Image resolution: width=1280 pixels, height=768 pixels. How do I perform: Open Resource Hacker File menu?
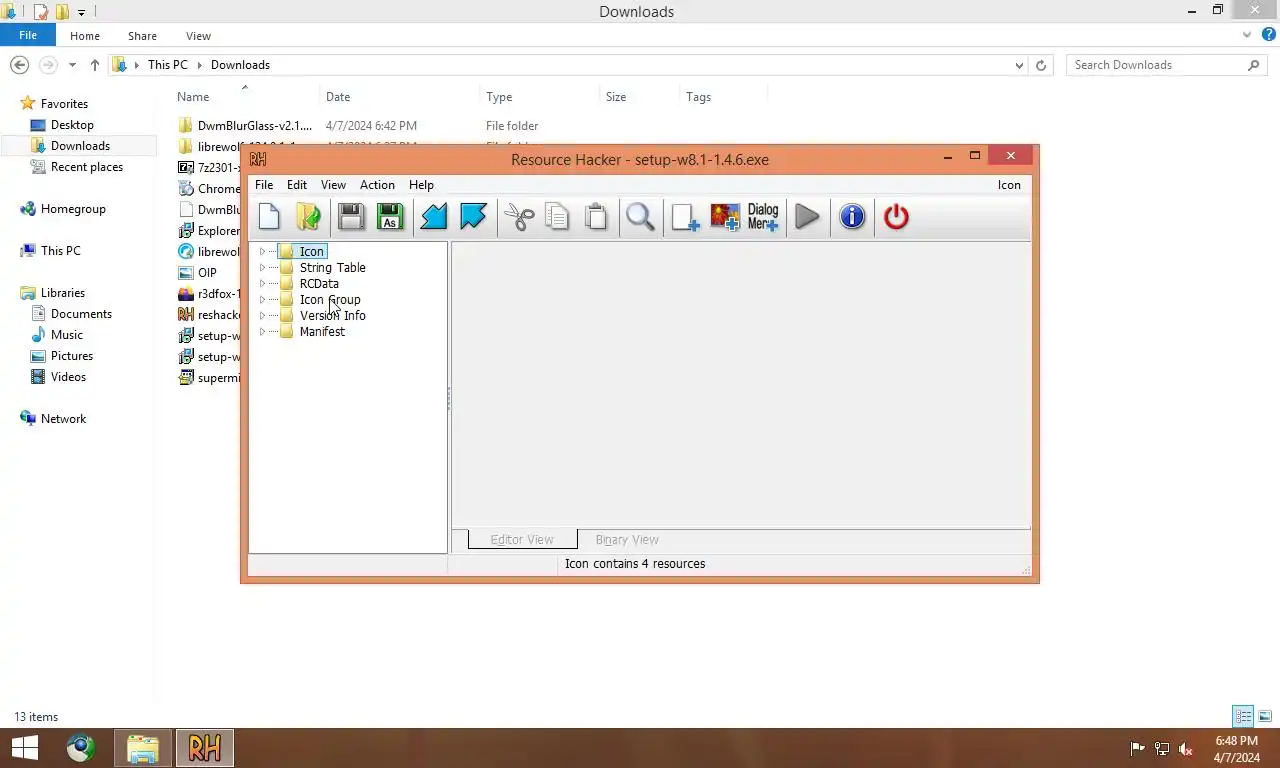[x=264, y=185]
